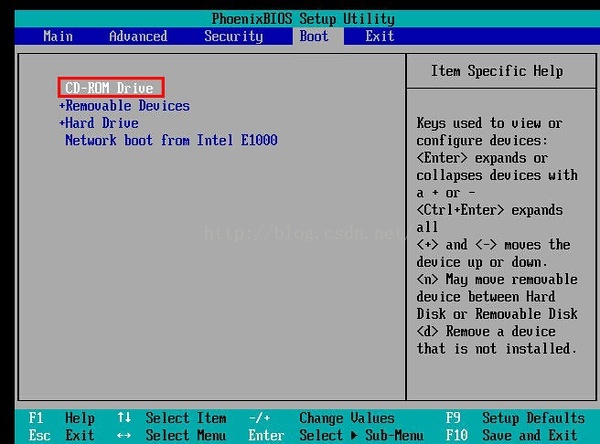Click the F1 Help key hint
The width and height of the screenshot is (600, 444).
coord(61,418)
